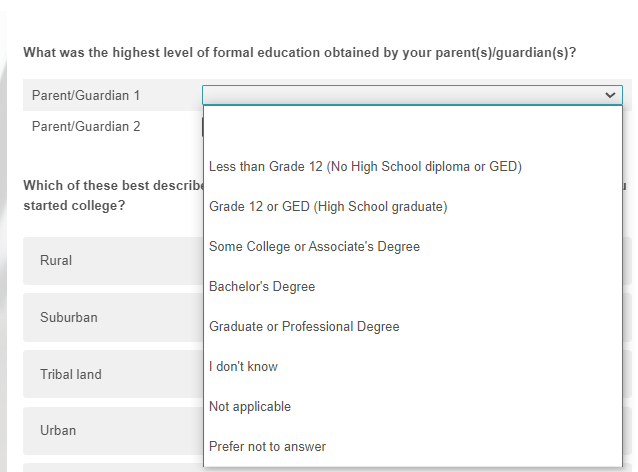Choose Less than Grade 12 option
Screen dimensions: 638x472
(x=365, y=166)
